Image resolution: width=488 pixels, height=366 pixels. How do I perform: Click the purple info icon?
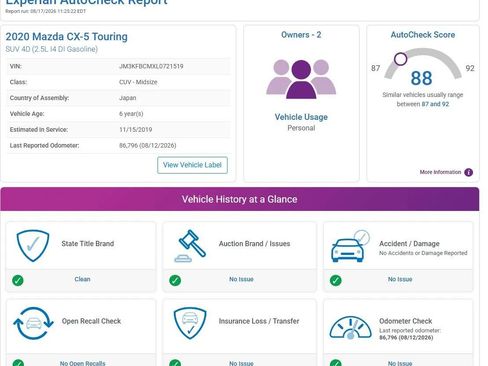(468, 172)
